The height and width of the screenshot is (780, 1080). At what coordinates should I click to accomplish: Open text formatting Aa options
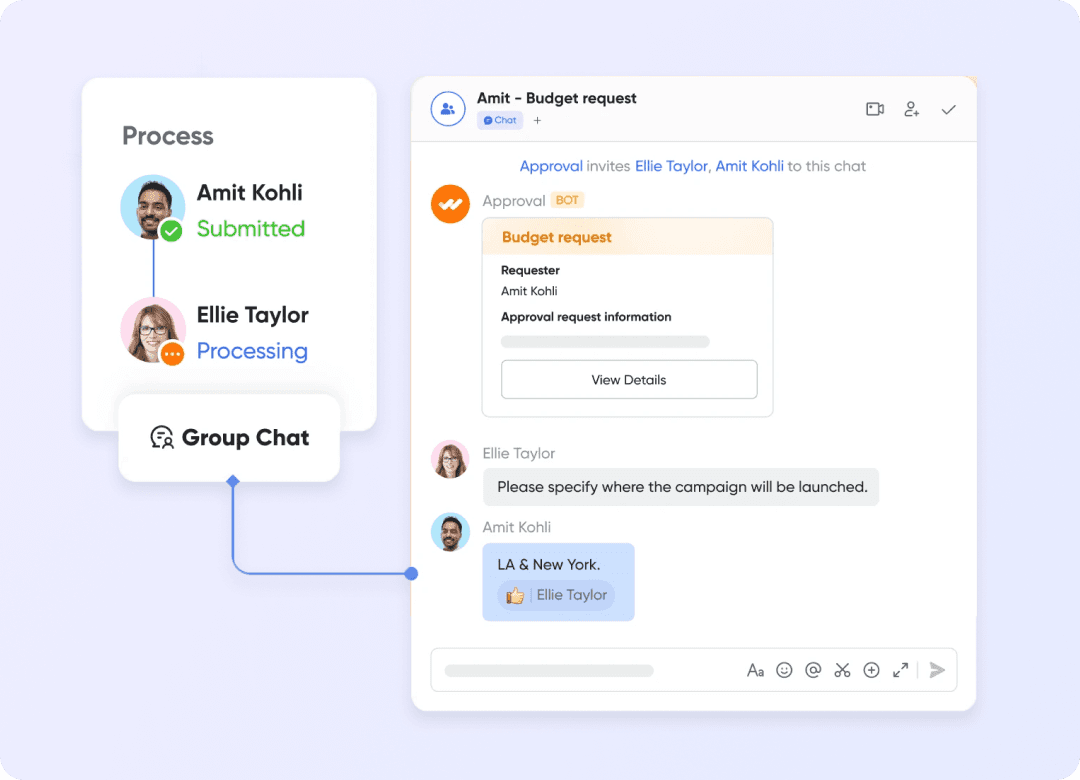755,670
